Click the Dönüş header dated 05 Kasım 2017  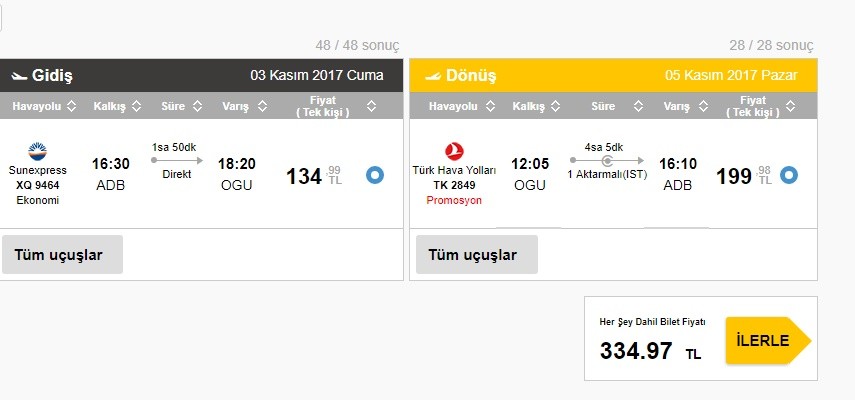[x=614, y=76]
